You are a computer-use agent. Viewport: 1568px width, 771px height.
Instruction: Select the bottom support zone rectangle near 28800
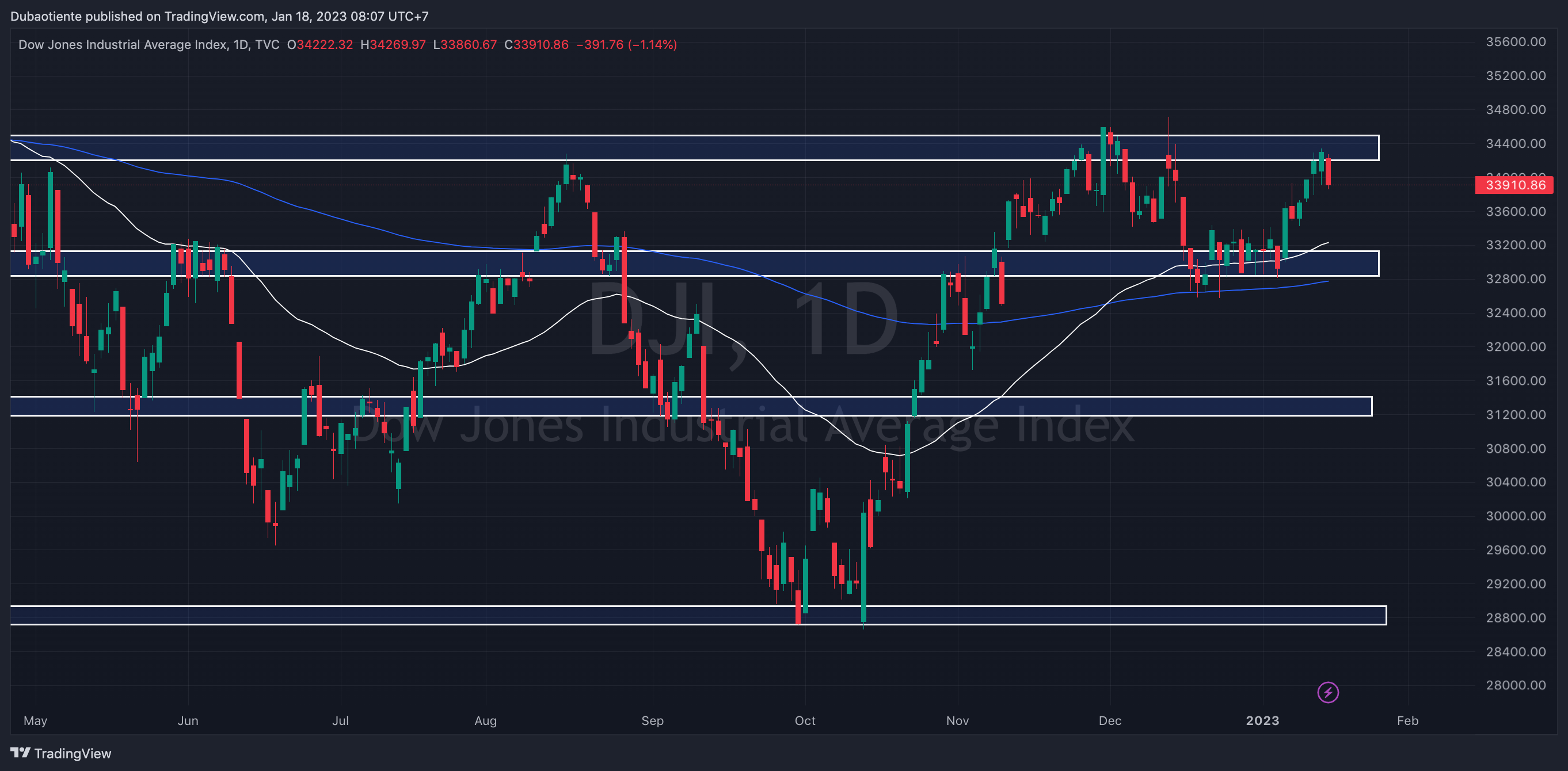coord(698,615)
